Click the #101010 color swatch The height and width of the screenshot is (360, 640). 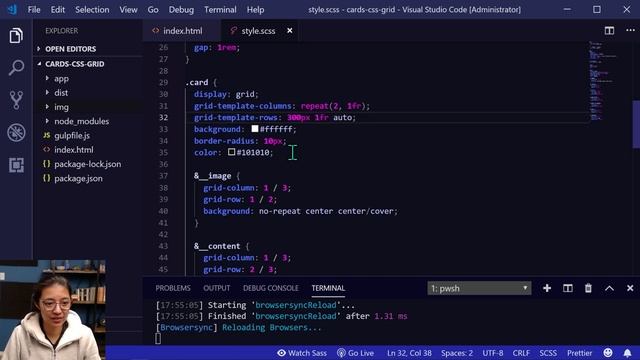click(x=231, y=152)
